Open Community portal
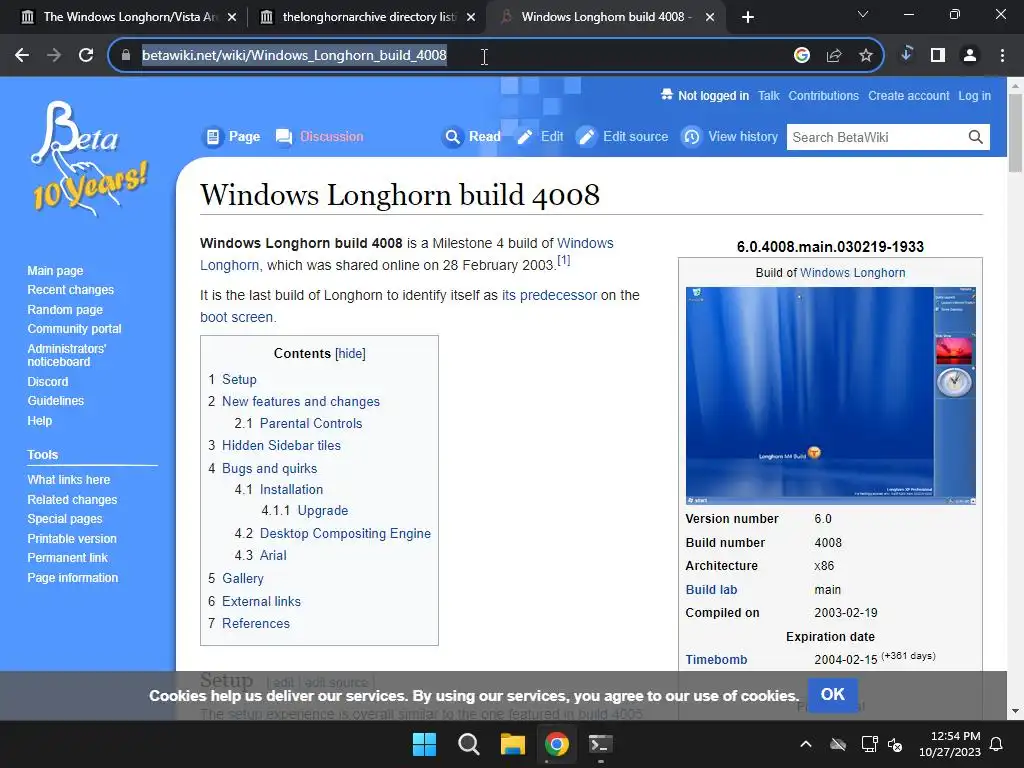The image size is (1024, 768). pyautogui.click(x=74, y=329)
